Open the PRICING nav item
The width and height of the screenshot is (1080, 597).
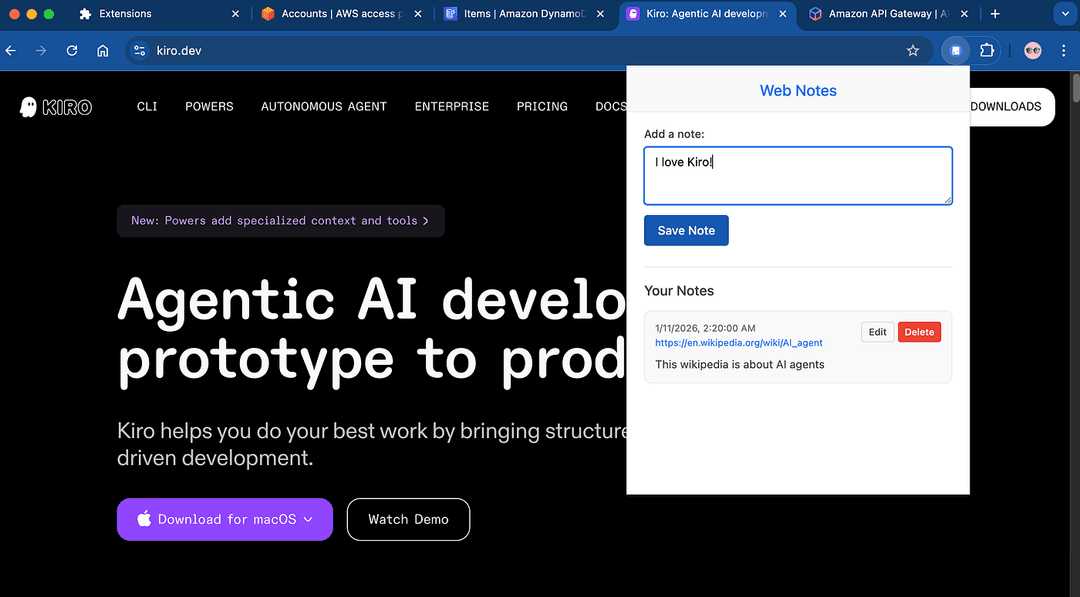pos(542,107)
